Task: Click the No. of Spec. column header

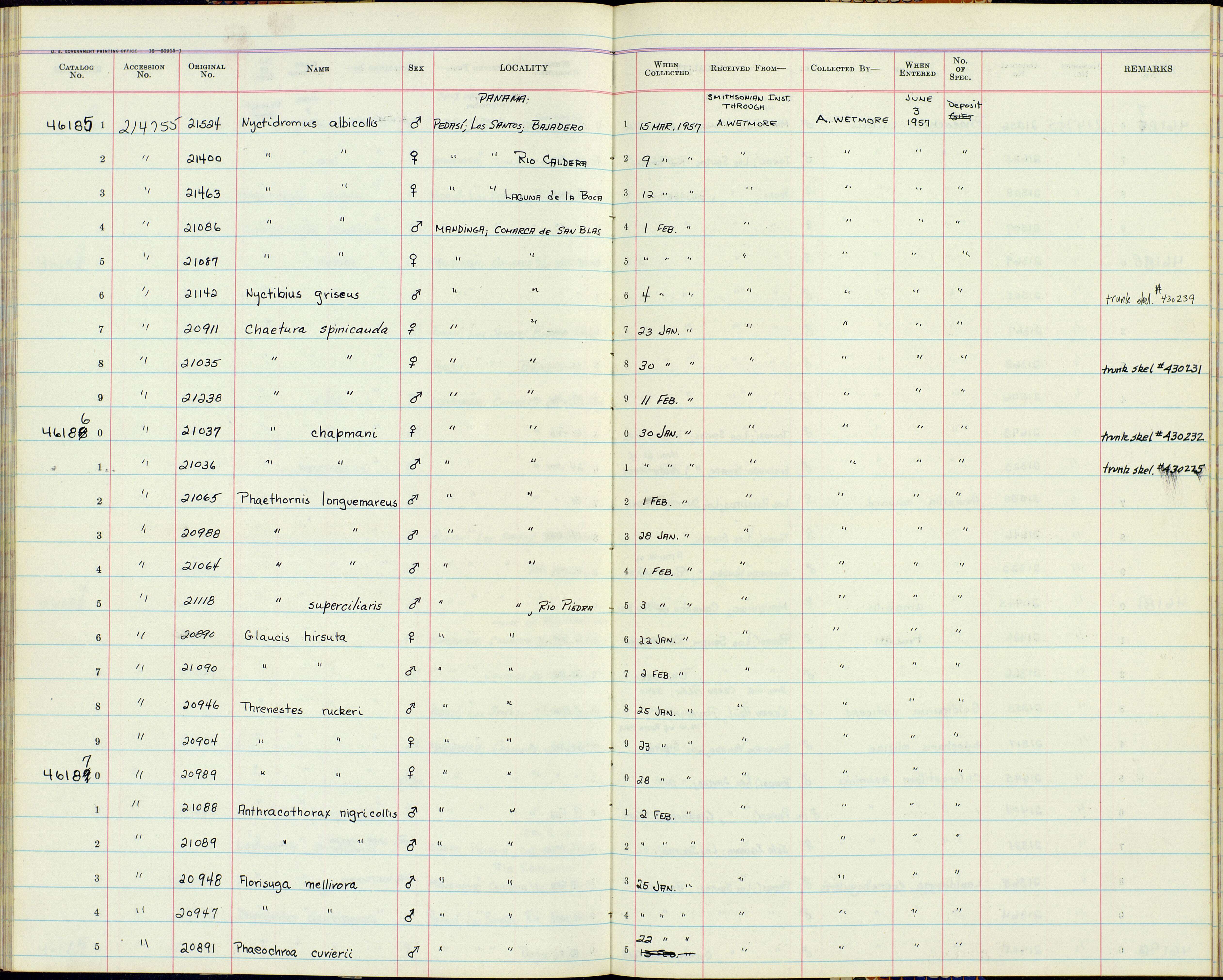Action: click(x=960, y=69)
